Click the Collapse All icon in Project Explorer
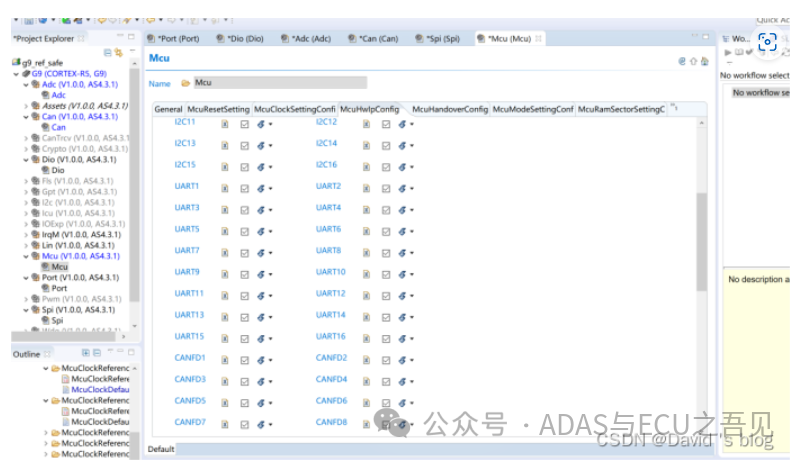This screenshot has height=466, width=806. point(107,52)
